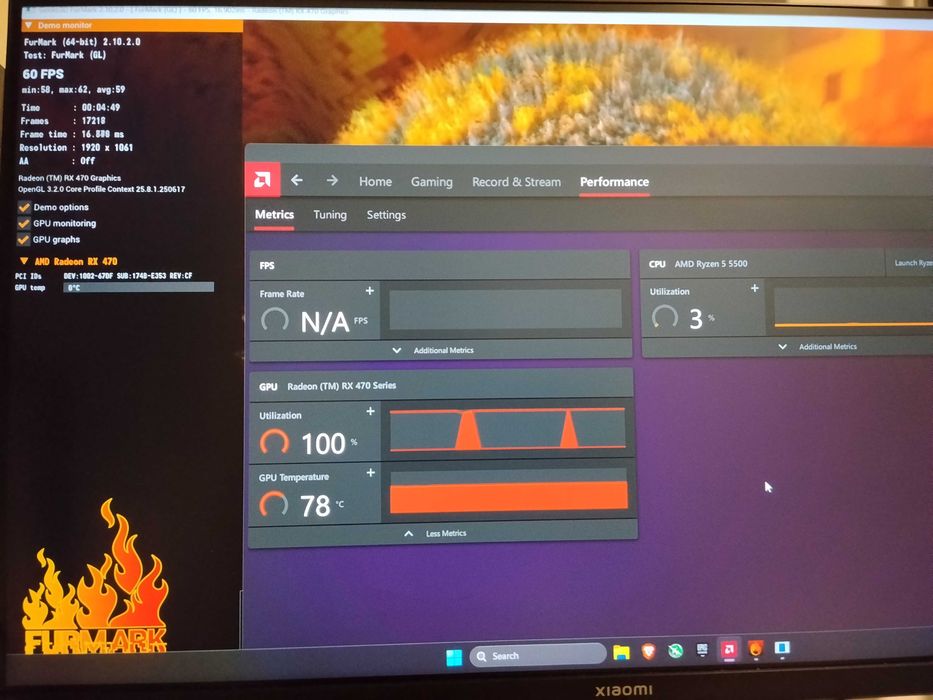Image resolution: width=933 pixels, height=700 pixels.
Task: Switch to the Tuning sub-tab
Action: (330, 214)
